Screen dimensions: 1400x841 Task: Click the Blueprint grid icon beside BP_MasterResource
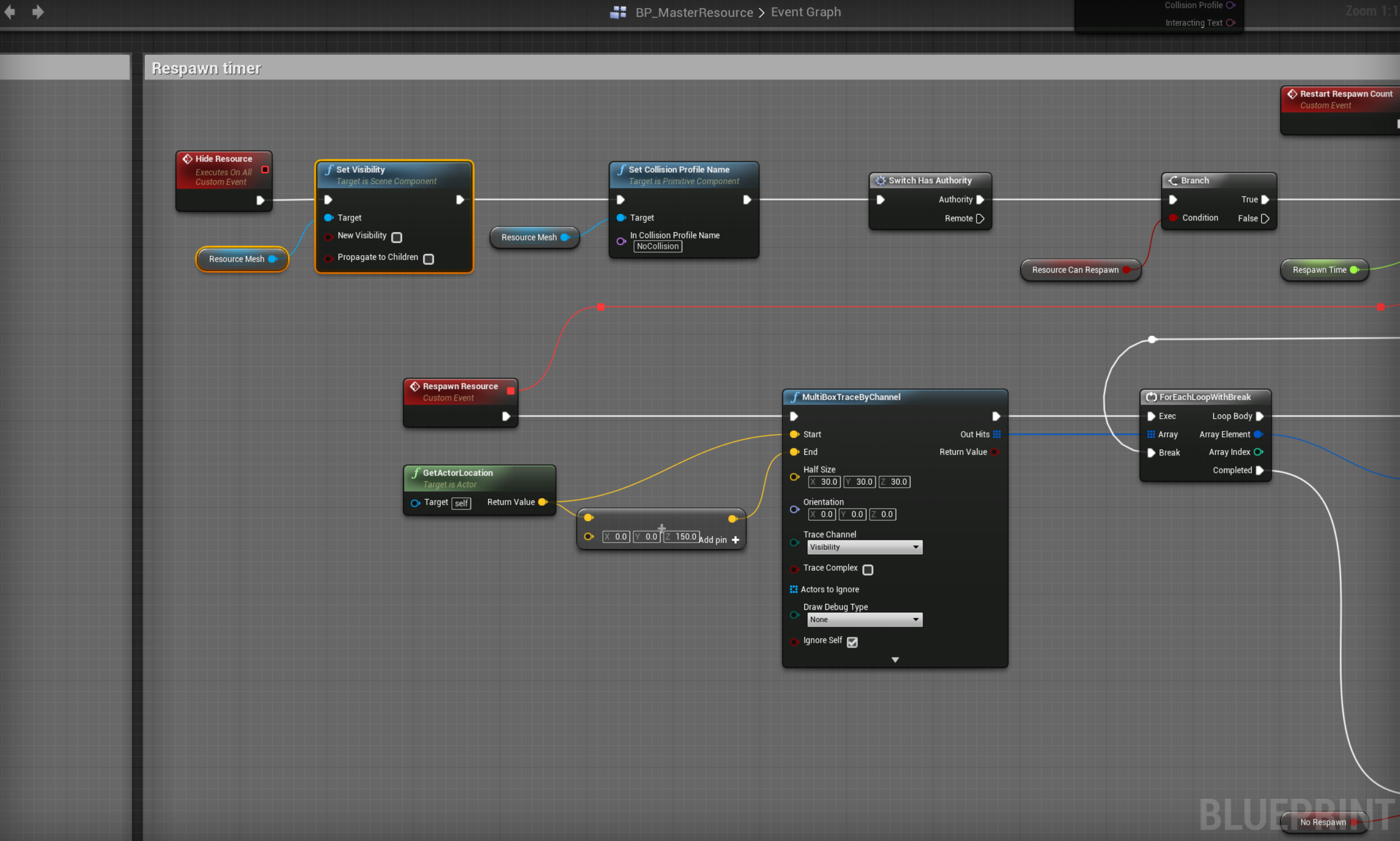pyautogui.click(x=618, y=12)
